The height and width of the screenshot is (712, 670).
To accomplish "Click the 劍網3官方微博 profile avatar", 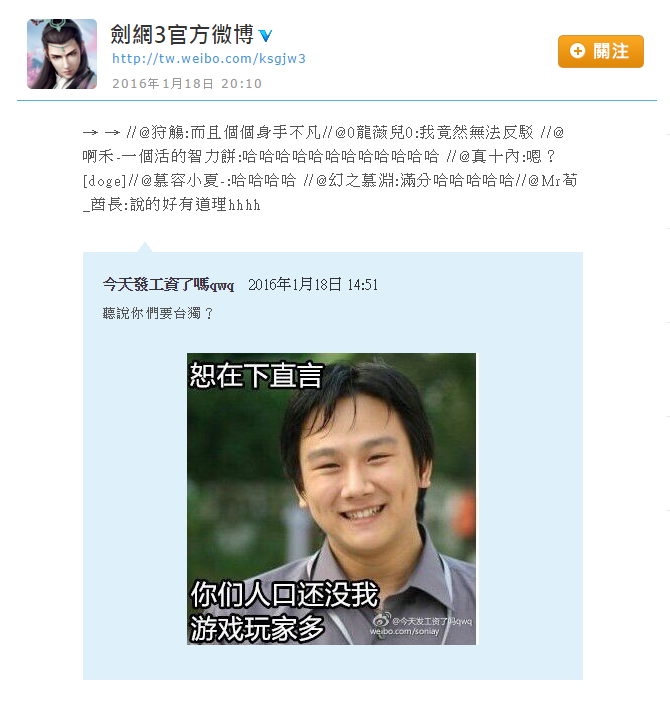I will (62, 54).
